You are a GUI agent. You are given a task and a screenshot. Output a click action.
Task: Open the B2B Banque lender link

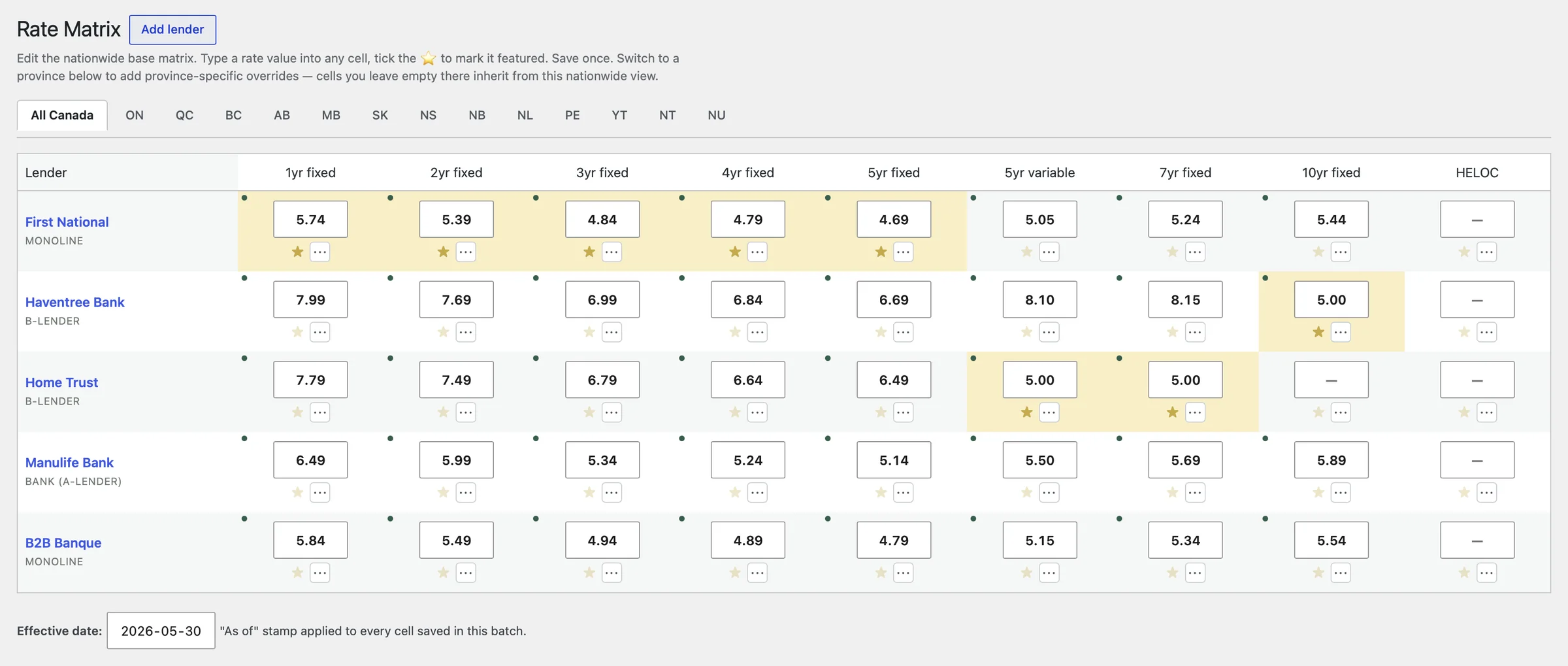pyautogui.click(x=63, y=543)
